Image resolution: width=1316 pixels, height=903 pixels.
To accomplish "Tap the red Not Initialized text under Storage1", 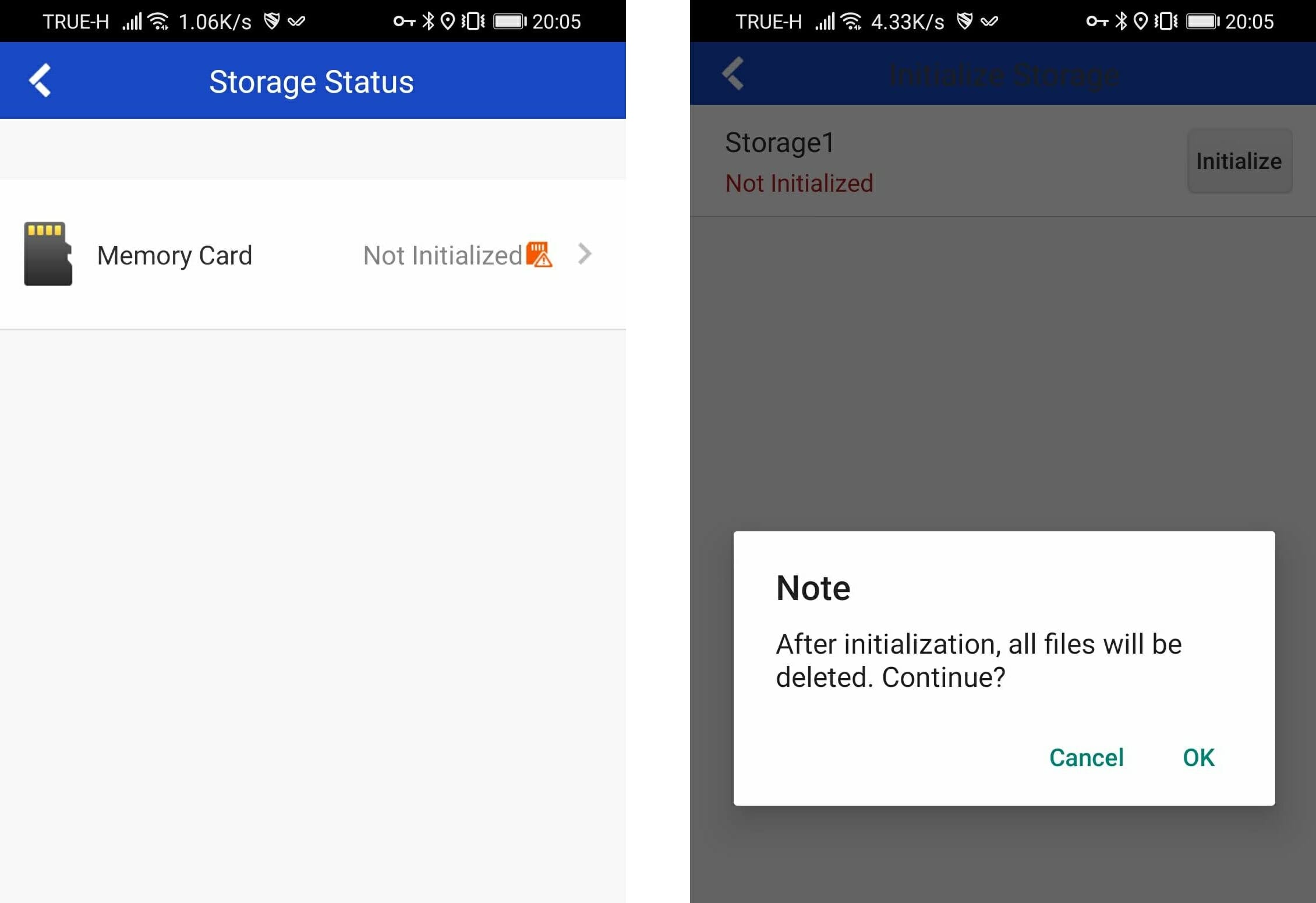I will 799,183.
